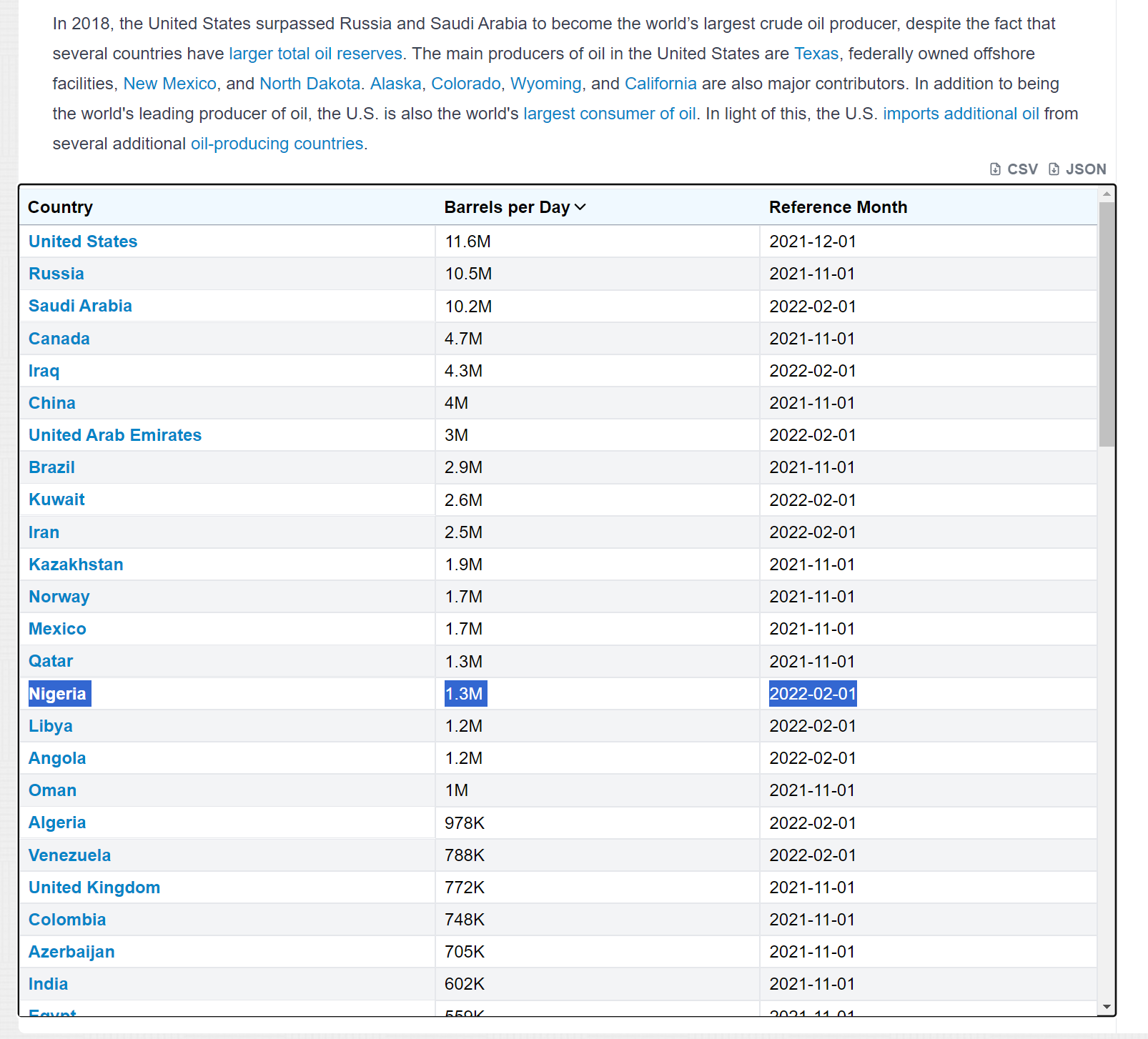
Task: Click the 4M value for China
Action: tap(457, 403)
